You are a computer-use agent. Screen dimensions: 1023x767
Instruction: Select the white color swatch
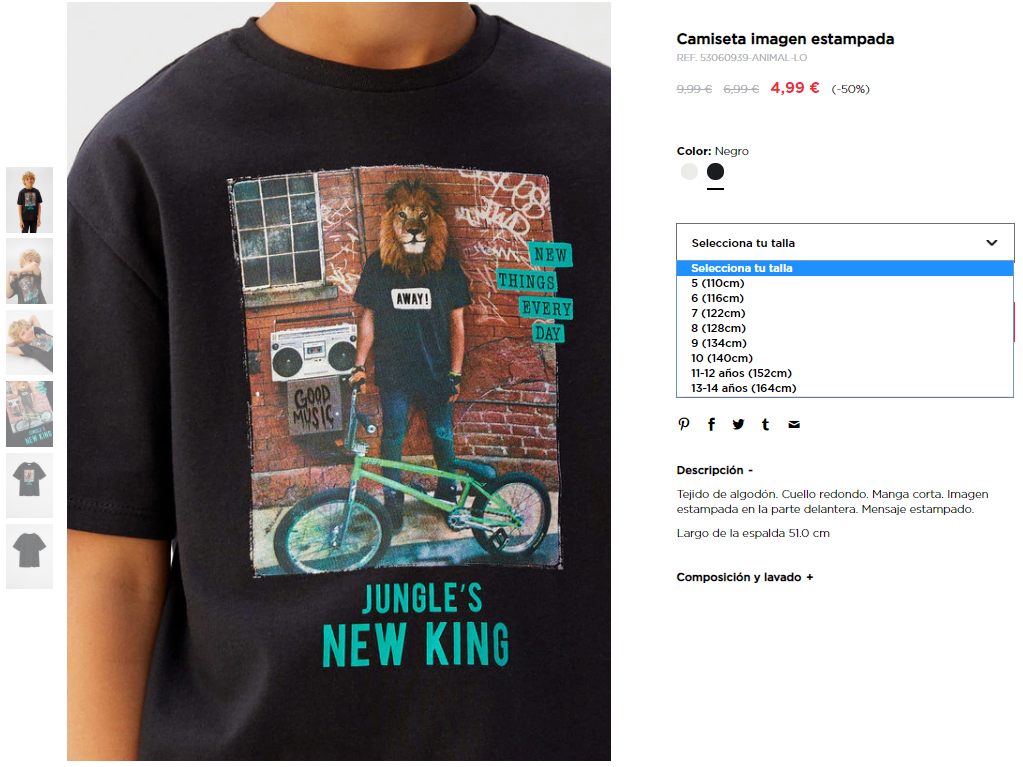(x=689, y=172)
